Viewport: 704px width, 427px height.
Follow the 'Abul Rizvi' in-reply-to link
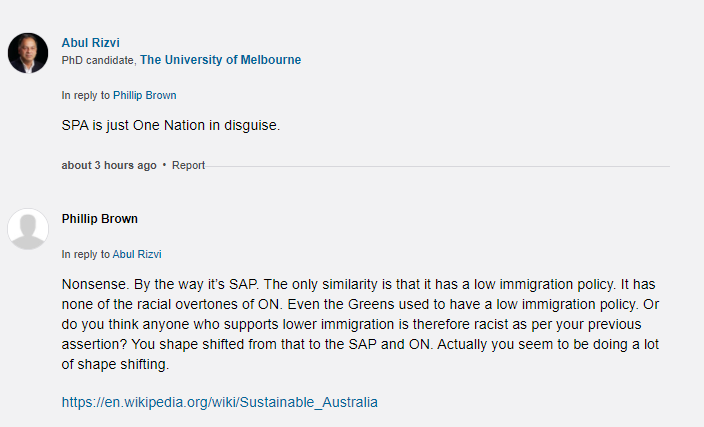(136, 254)
